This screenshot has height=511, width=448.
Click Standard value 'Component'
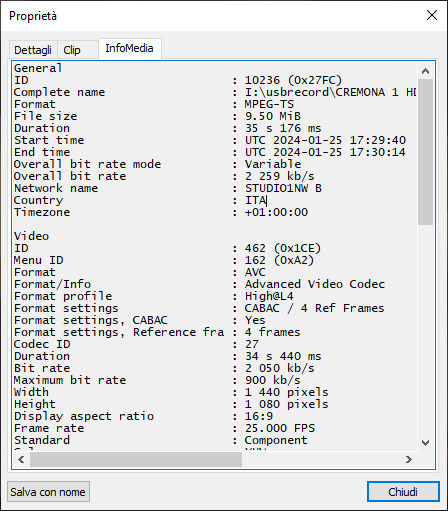click(276, 440)
